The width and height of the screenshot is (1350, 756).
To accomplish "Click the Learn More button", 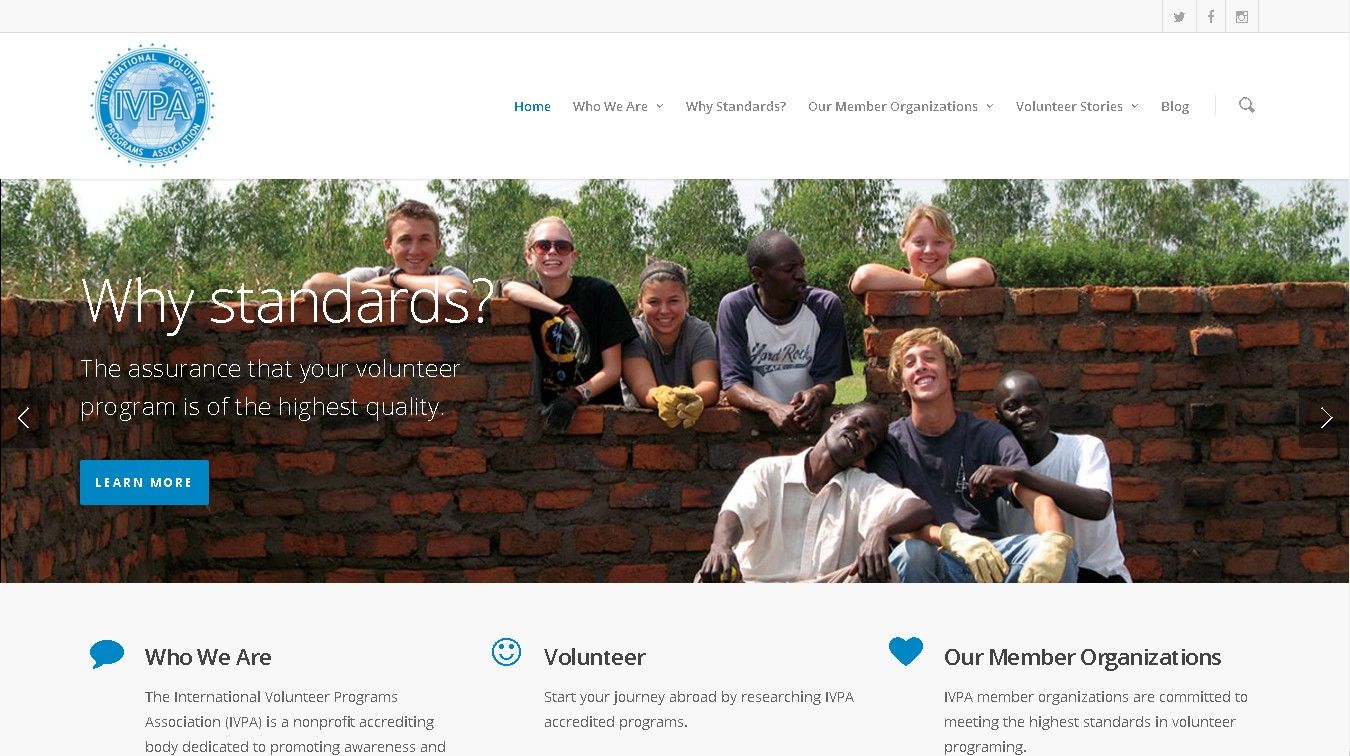I will 144,482.
